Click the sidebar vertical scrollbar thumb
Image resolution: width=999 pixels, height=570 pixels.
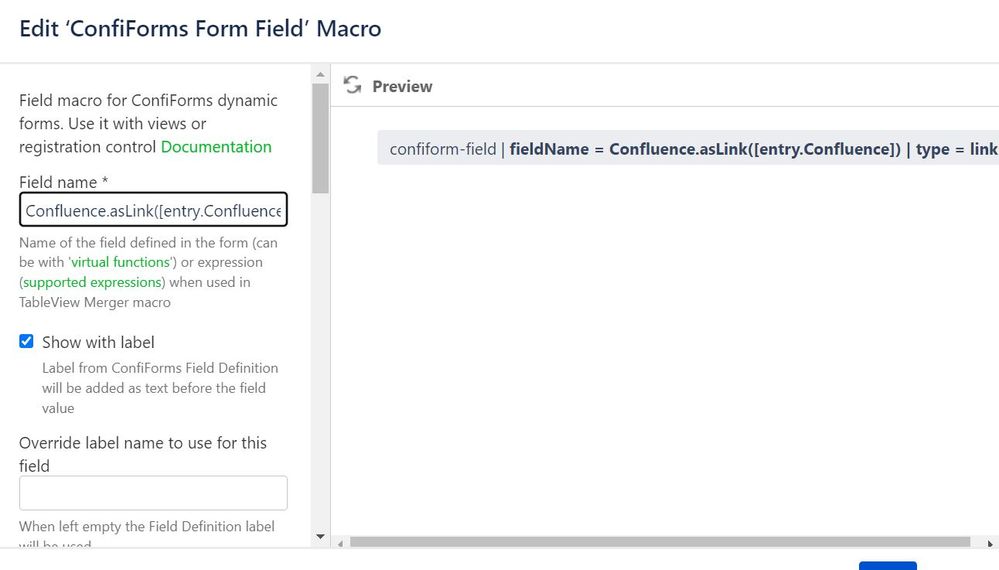[320, 138]
